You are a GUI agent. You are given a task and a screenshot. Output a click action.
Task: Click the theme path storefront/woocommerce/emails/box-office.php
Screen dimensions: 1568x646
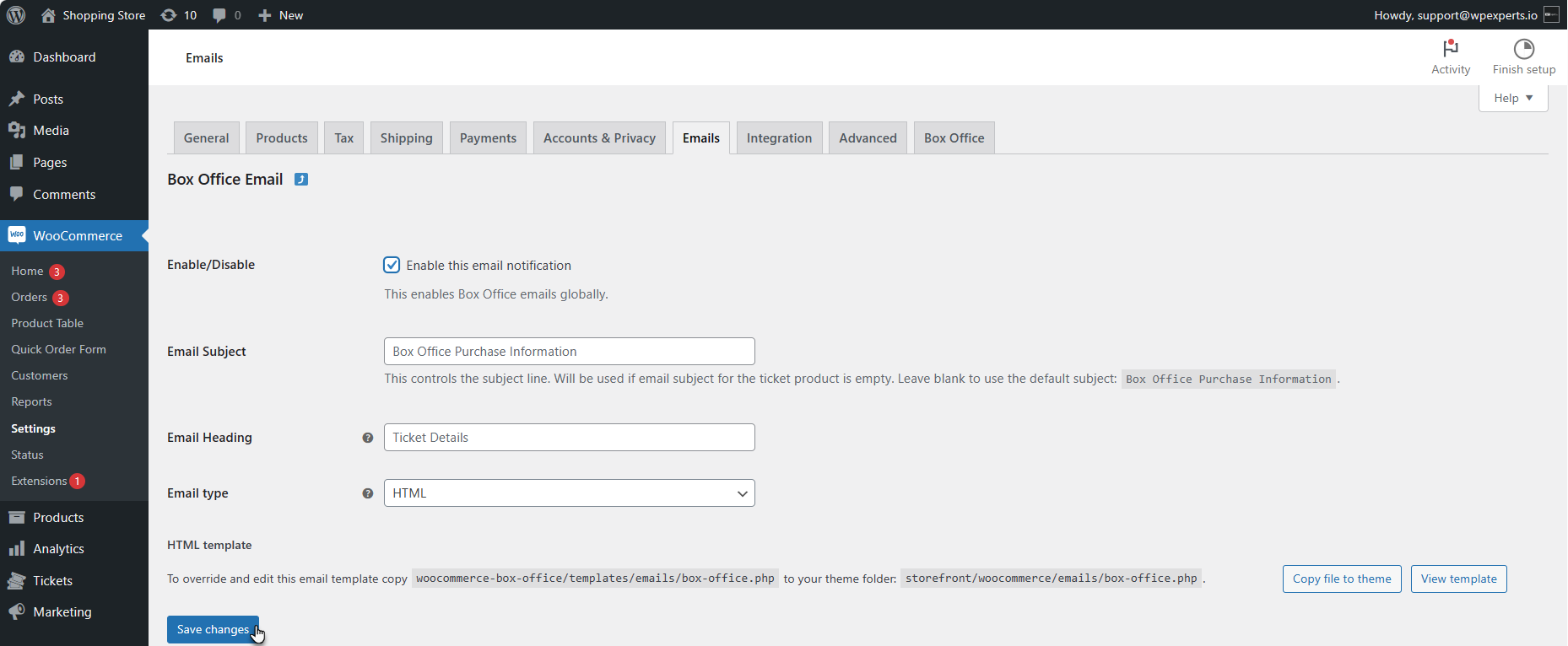click(x=1052, y=579)
